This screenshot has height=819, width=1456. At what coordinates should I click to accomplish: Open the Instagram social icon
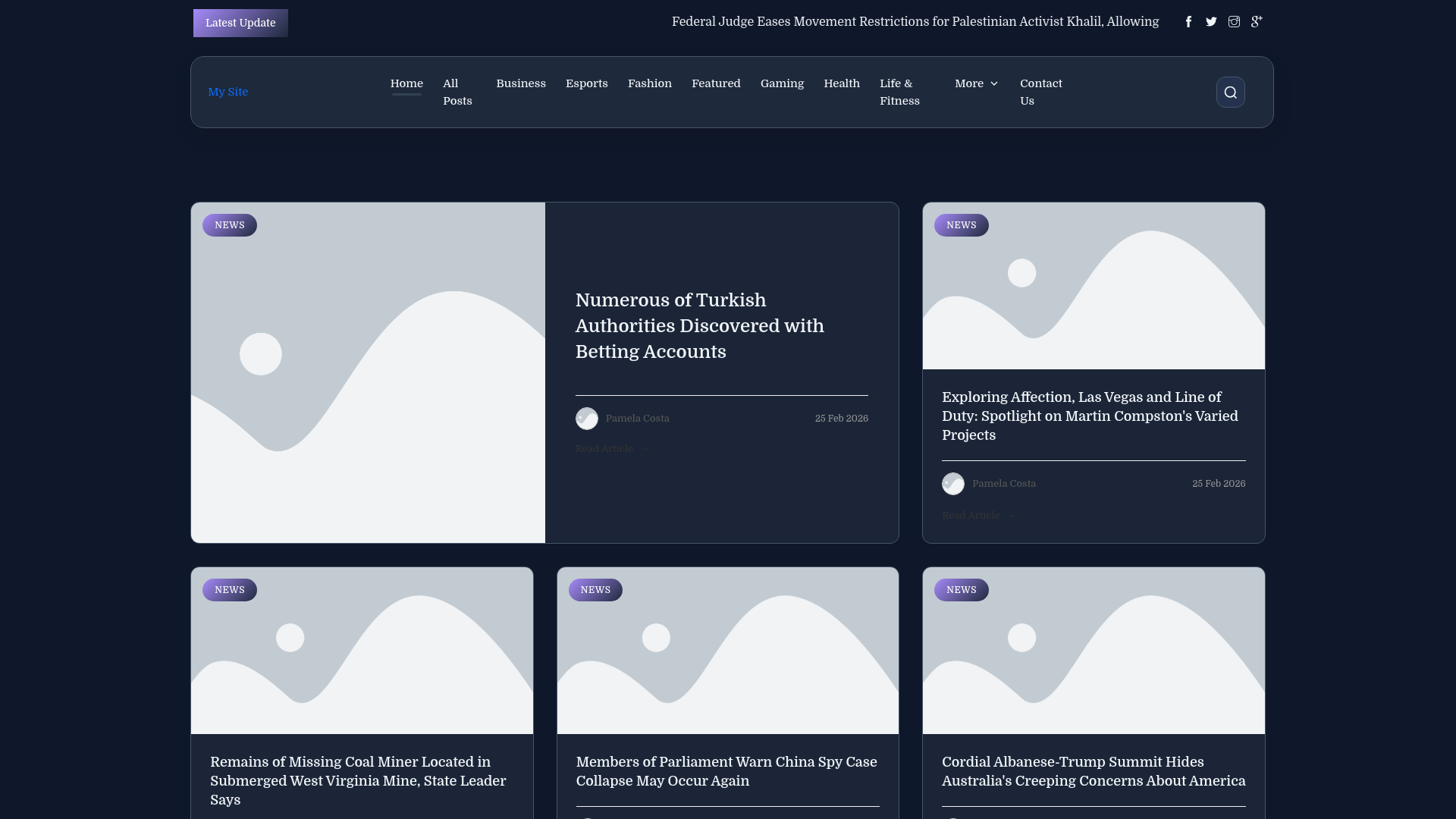point(1234,22)
